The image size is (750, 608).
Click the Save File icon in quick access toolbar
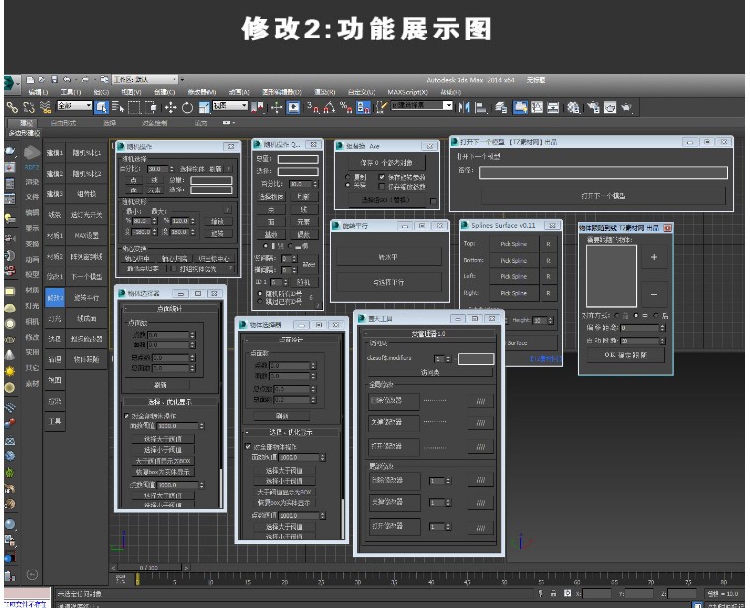(54, 80)
